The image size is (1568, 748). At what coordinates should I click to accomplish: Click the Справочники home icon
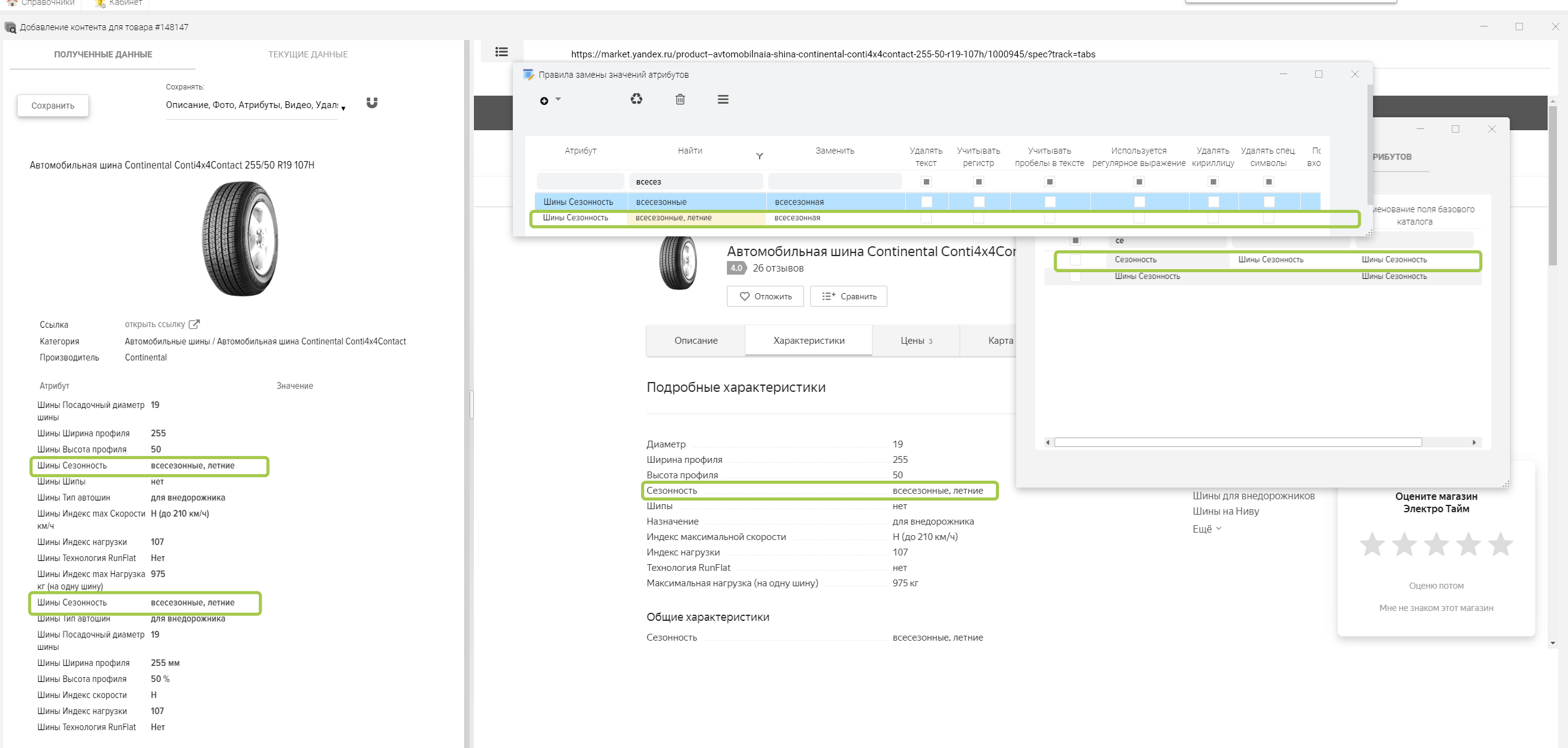pos(12,3)
